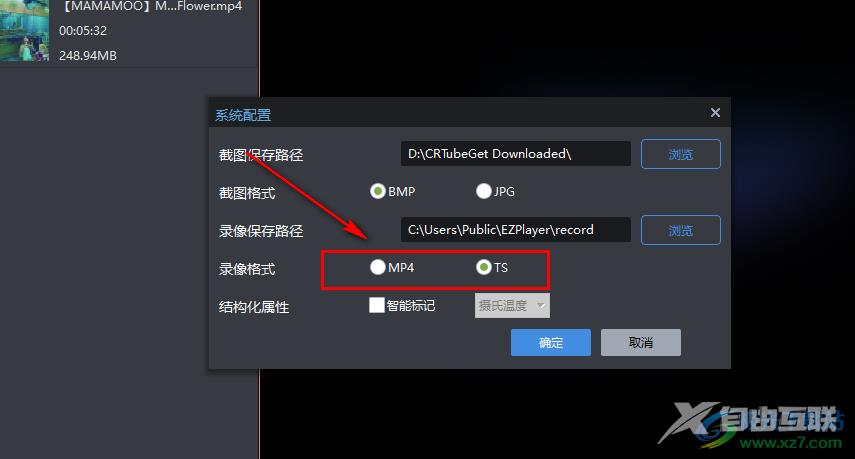This screenshot has width=855, height=459.
Task: Open the 摄氏温度 dropdown
Action: click(x=512, y=305)
